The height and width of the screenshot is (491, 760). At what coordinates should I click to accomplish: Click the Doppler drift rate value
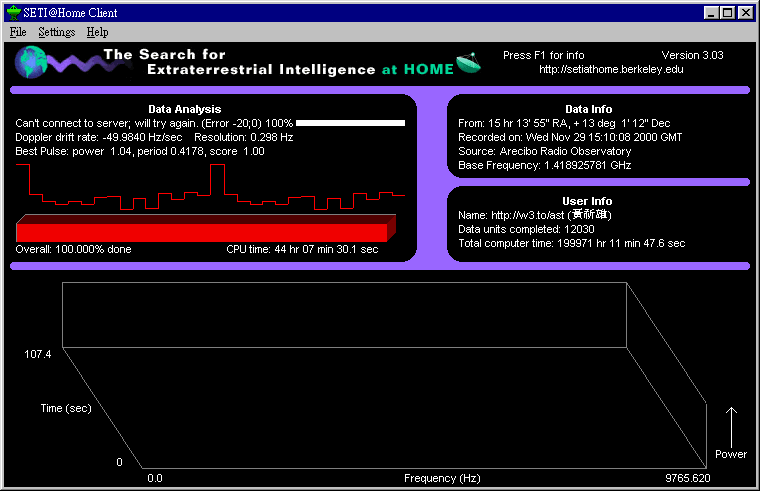99,137
